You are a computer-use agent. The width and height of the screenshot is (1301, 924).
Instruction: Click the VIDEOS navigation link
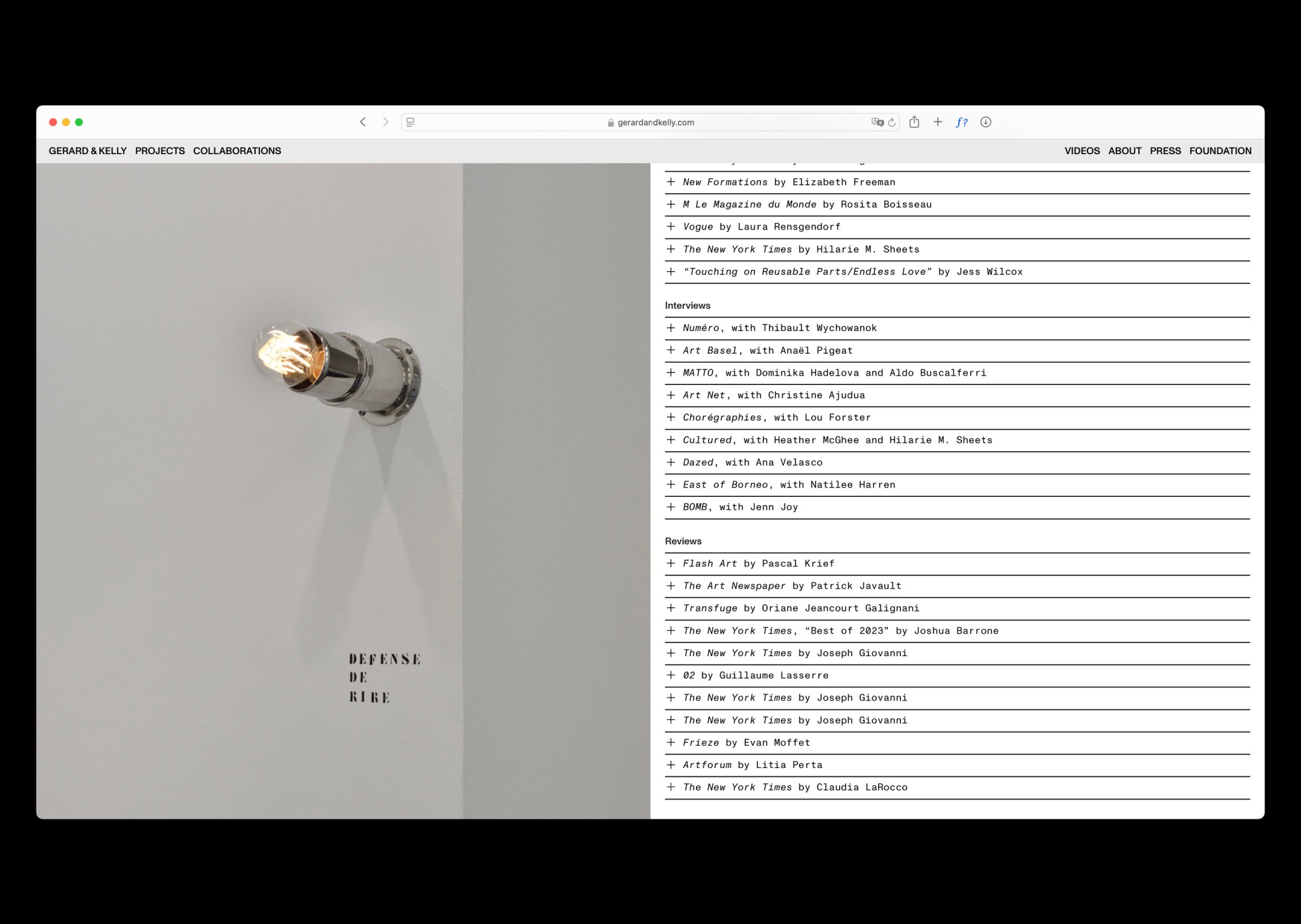tap(1082, 151)
